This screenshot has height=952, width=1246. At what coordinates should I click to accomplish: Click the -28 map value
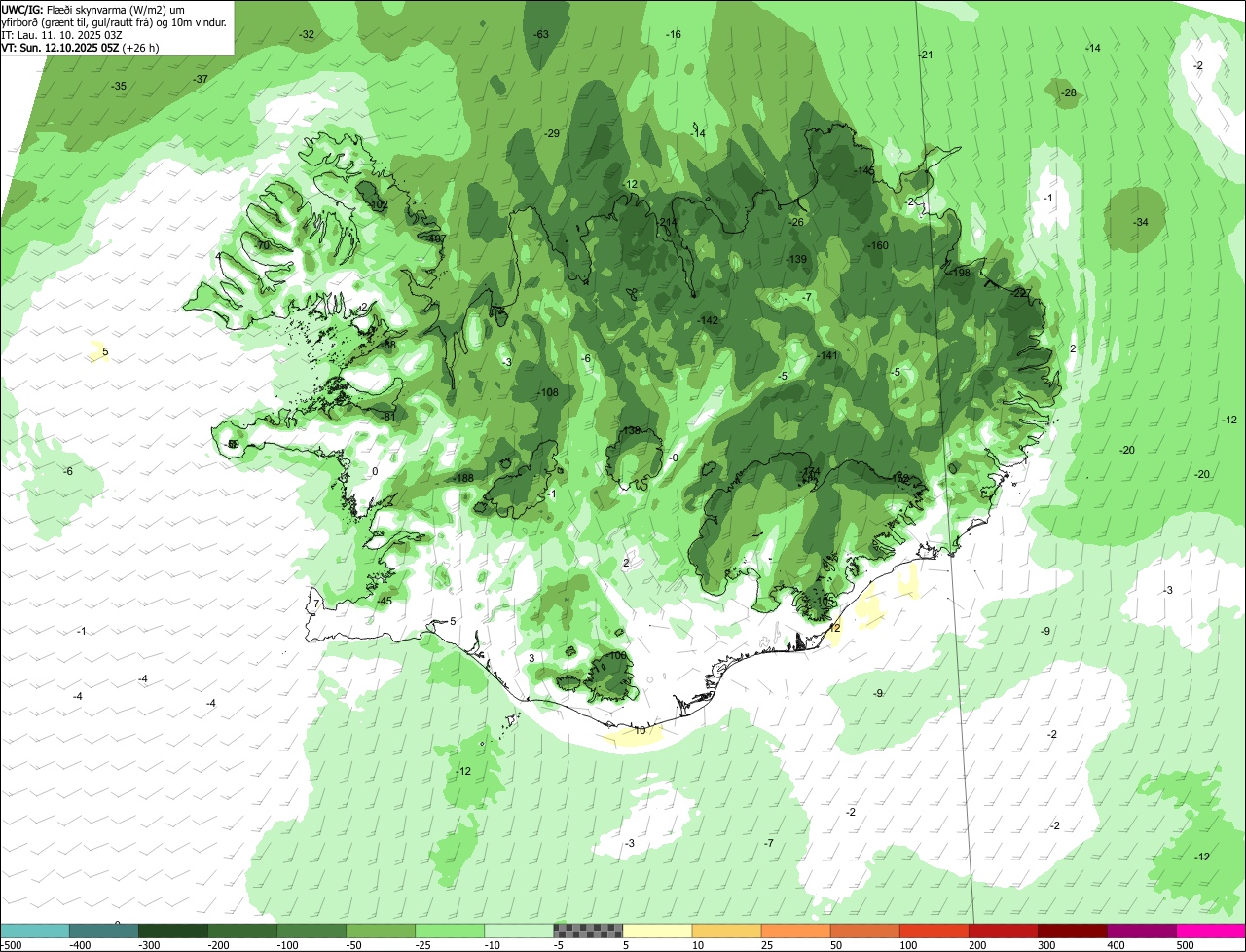click(1069, 92)
